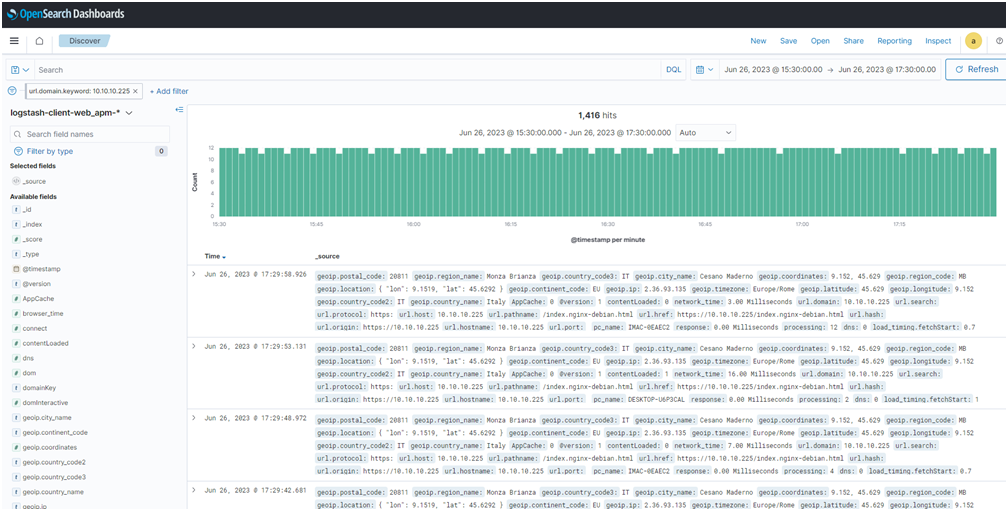Open the logstash-client-web_apm-* index pattern dropdown
The image size is (1008, 511).
point(71,112)
